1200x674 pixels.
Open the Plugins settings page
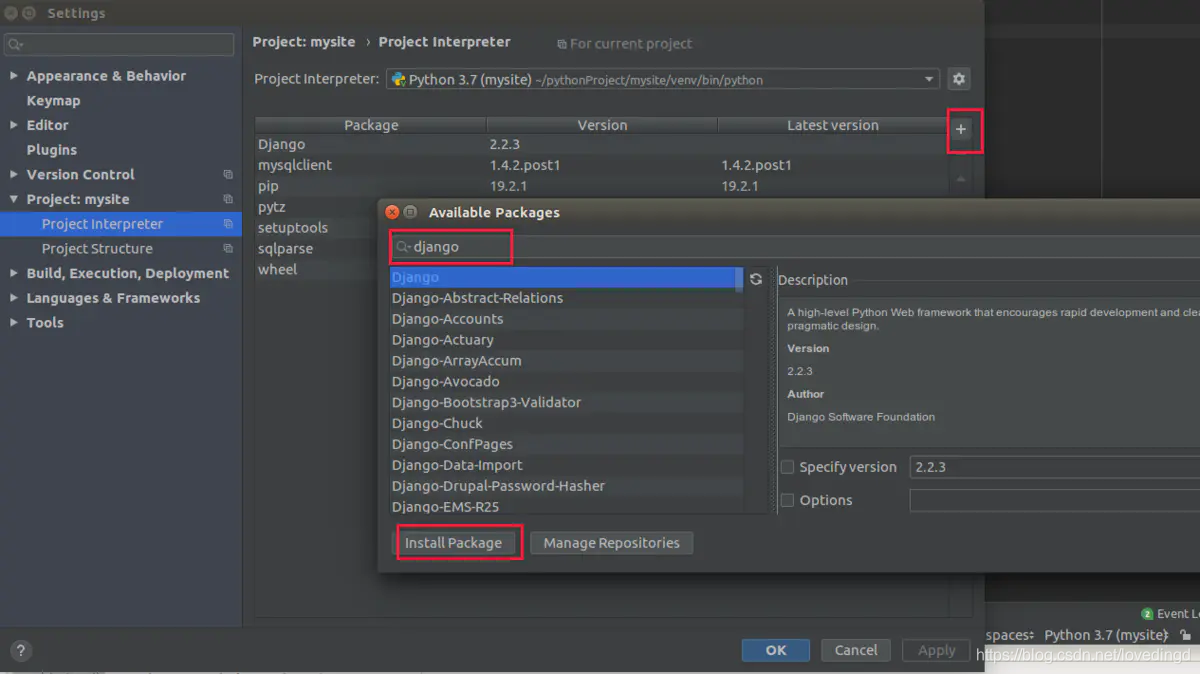51,149
